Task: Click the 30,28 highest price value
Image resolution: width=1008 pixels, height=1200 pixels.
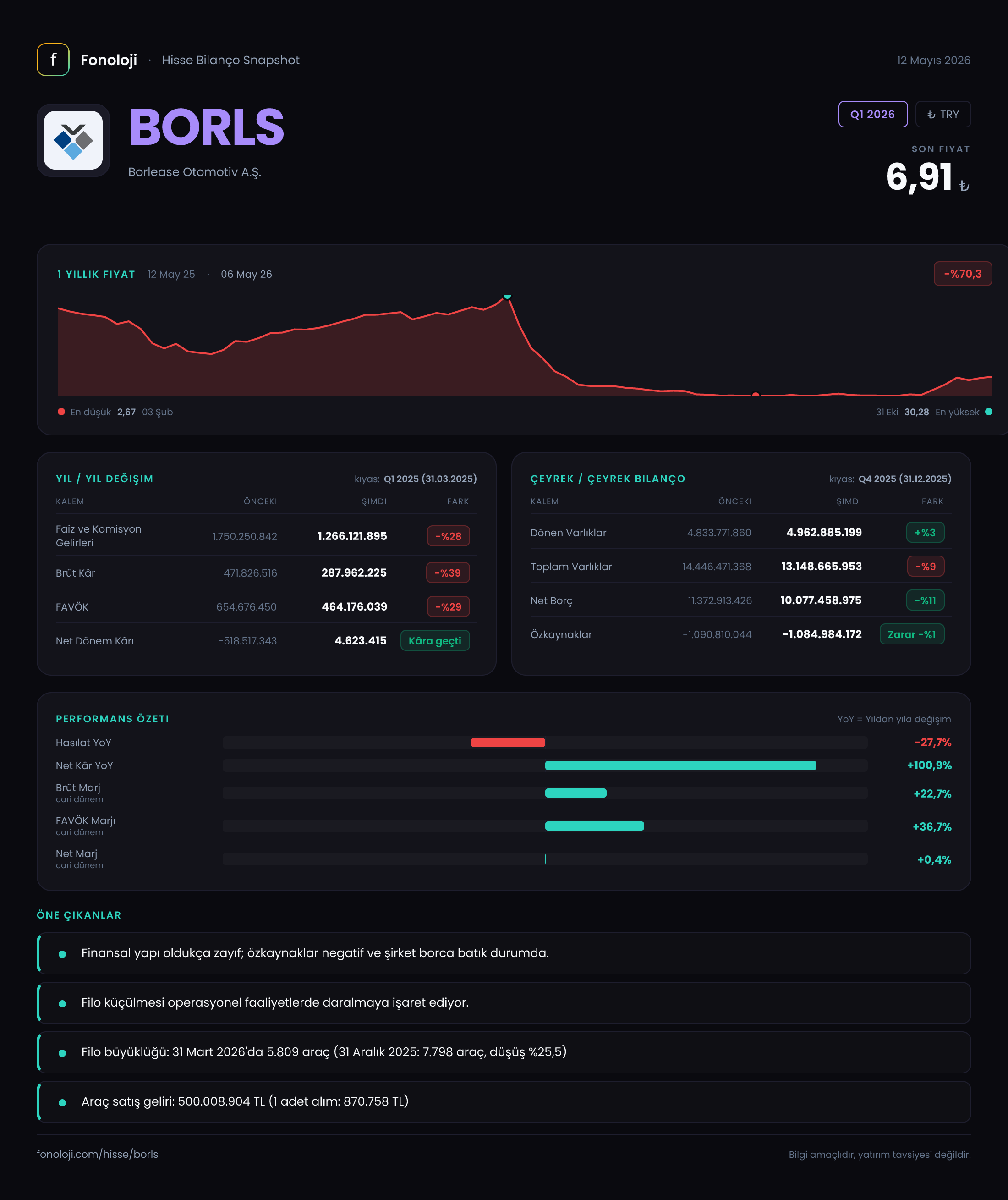Action: pos(916,412)
